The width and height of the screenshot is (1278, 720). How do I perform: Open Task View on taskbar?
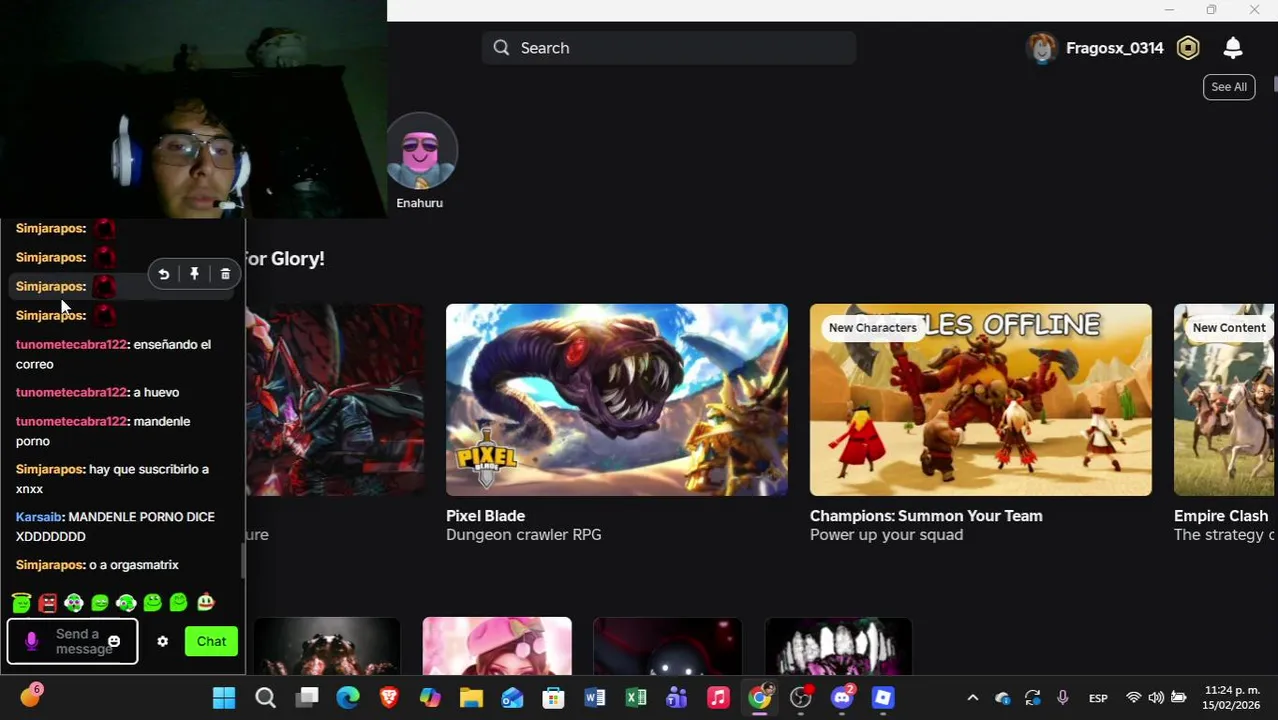pos(307,698)
